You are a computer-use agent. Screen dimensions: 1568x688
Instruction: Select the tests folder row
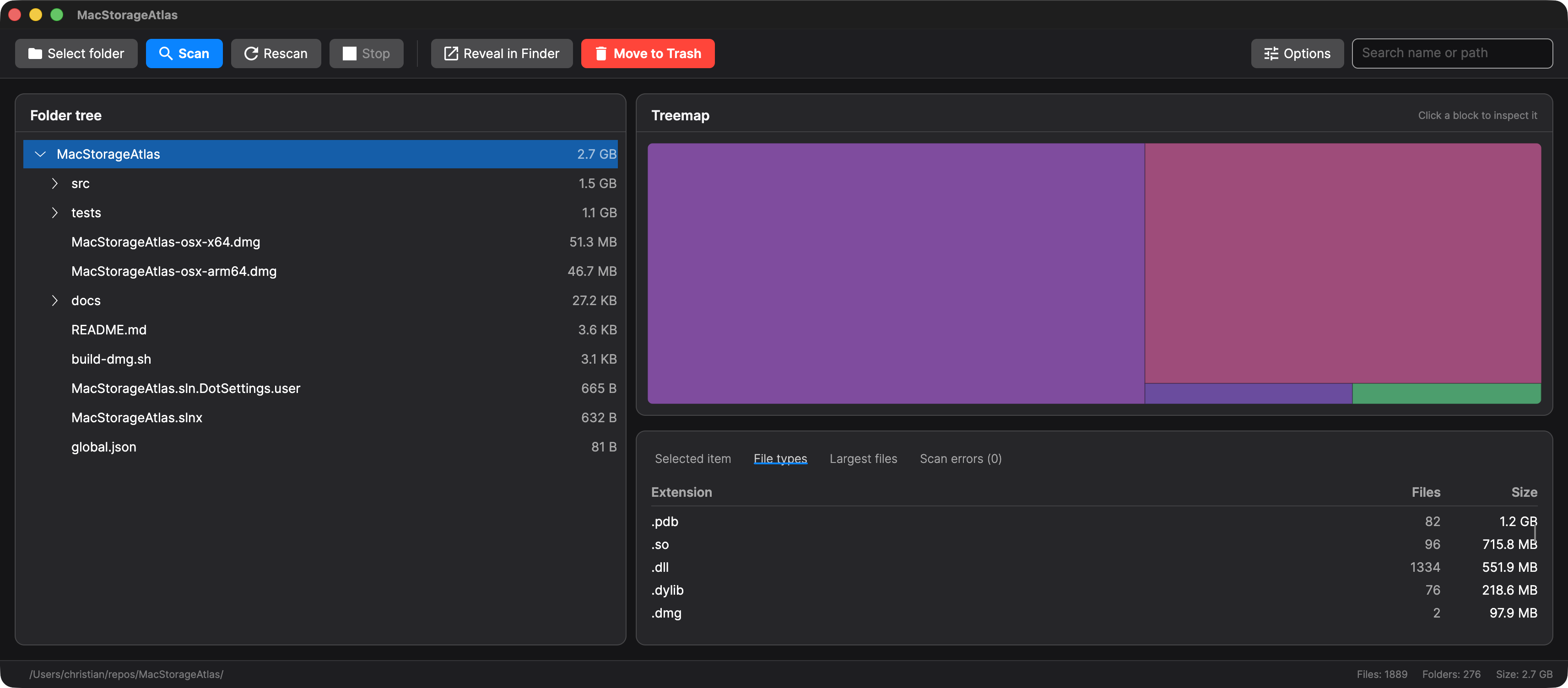point(320,213)
